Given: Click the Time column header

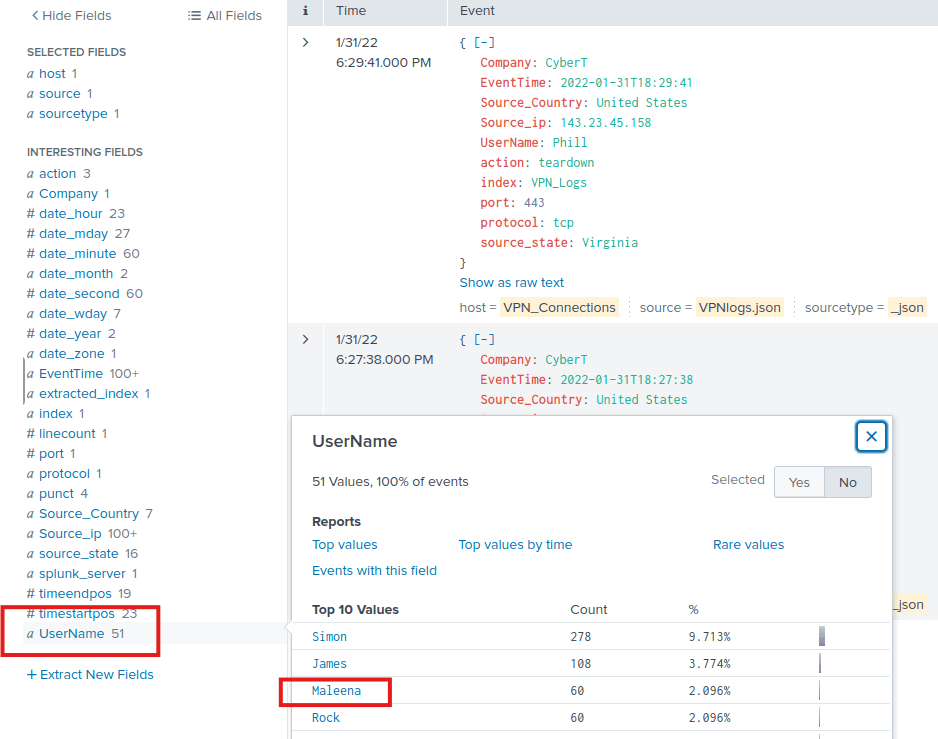Looking at the screenshot, I should point(351,11).
